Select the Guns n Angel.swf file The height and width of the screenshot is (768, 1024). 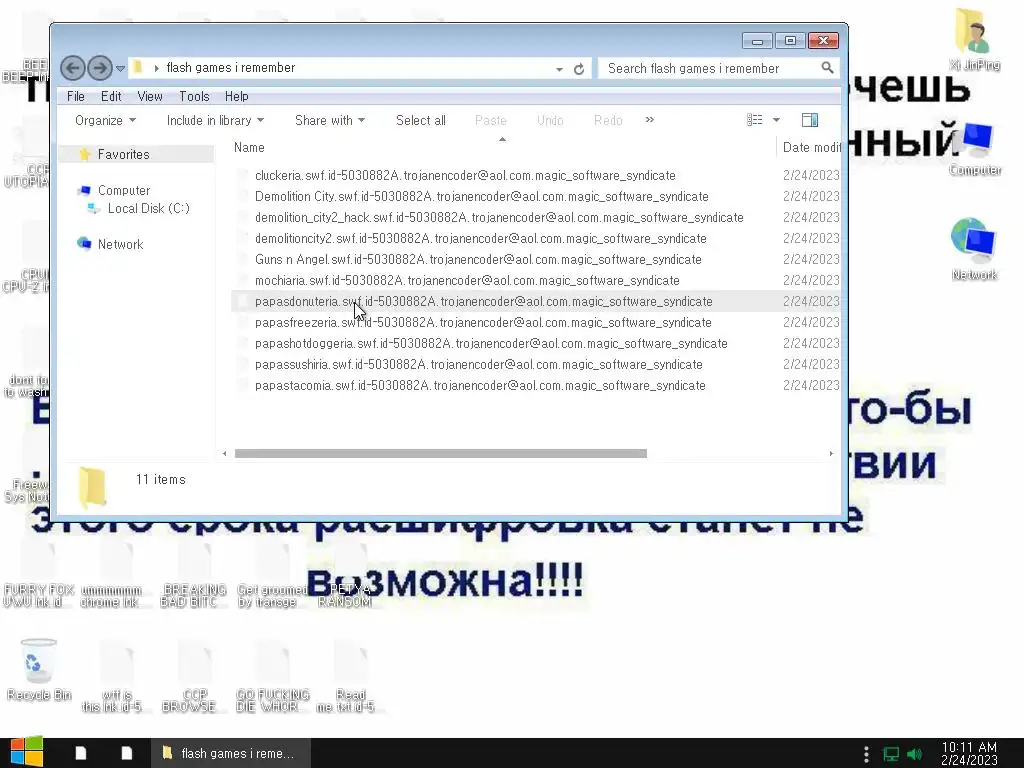pyautogui.click(x=478, y=259)
